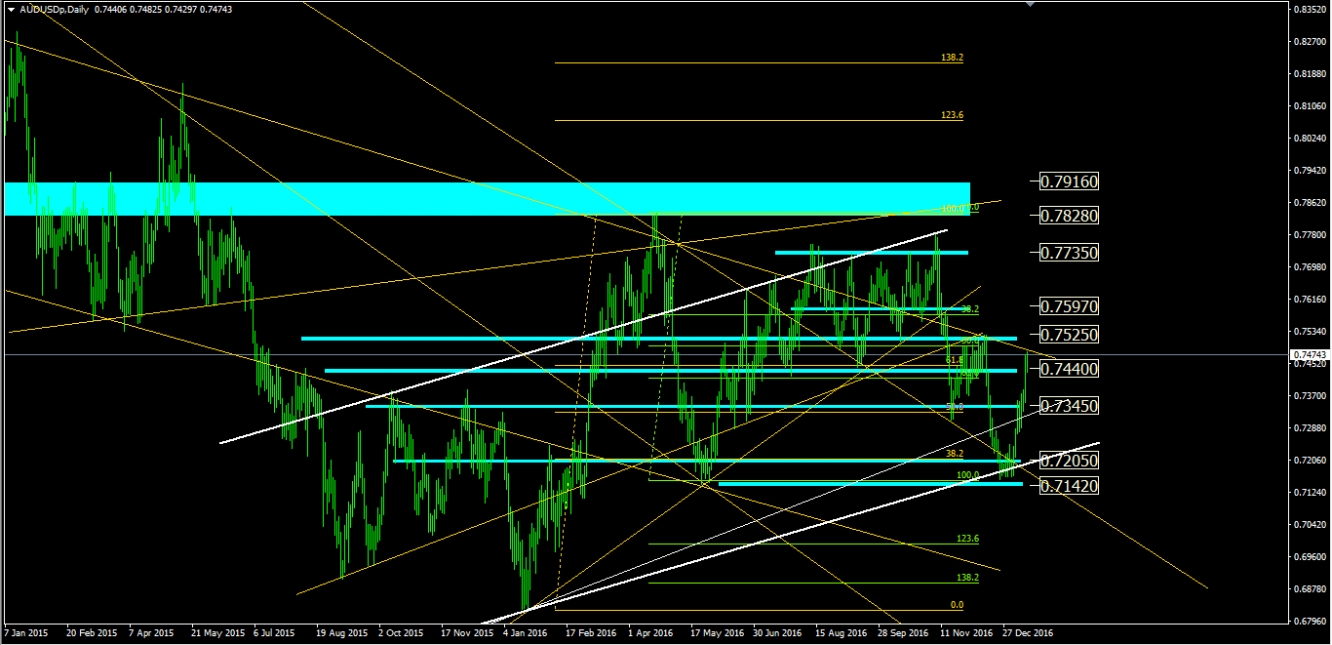The image size is (1332, 645).
Task: Click the AUDUSDp,Daily chart title text
Action: coord(53,9)
